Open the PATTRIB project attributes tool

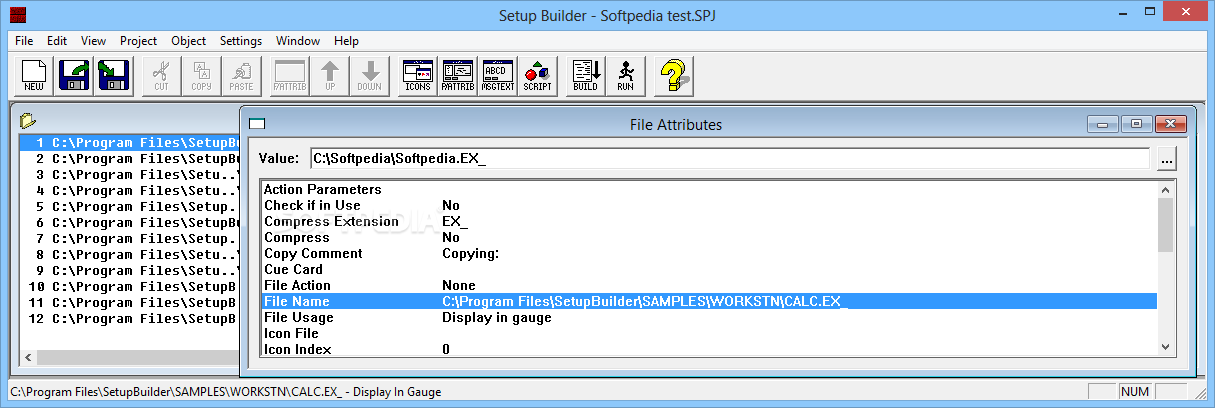(457, 76)
